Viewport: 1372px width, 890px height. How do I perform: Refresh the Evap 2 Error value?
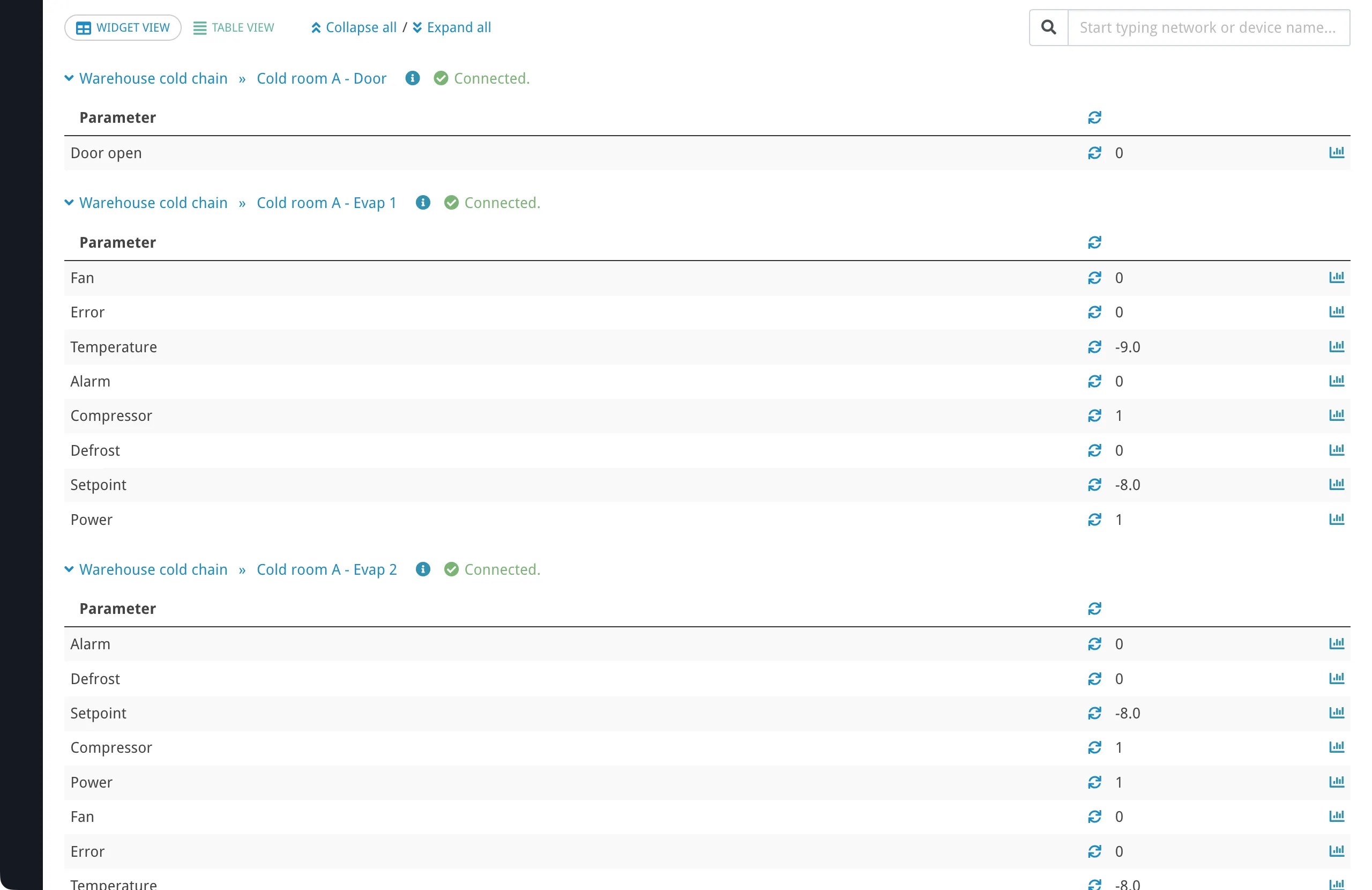pos(1094,851)
